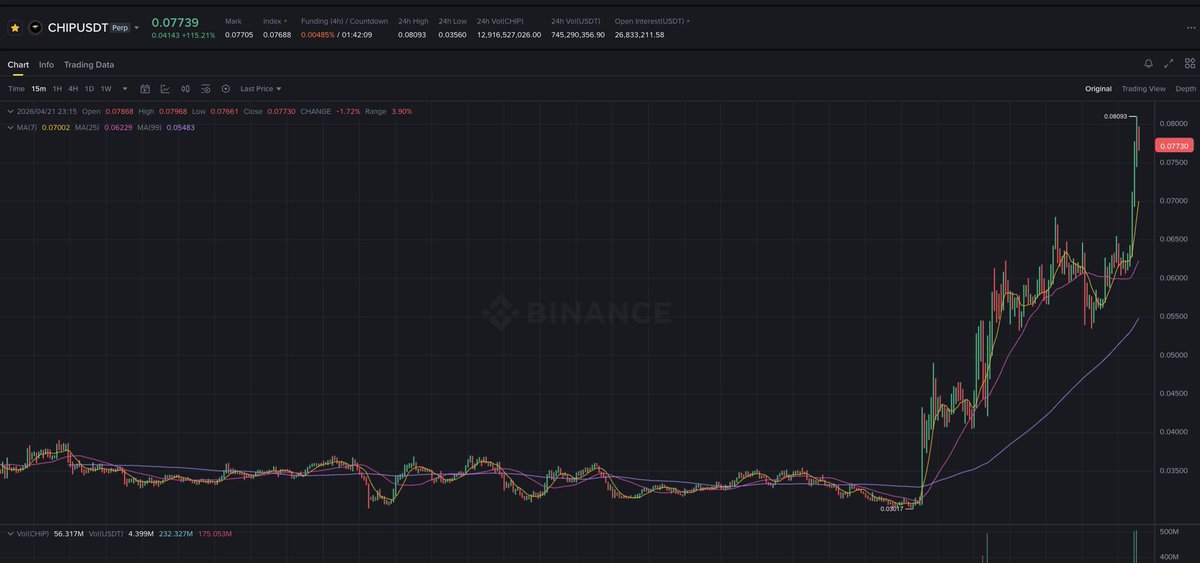Click the 24h Vol(USDT) value 745,290,356.90
This screenshot has height=563, width=1200.
pyautogui.click(x=578, y=35)
